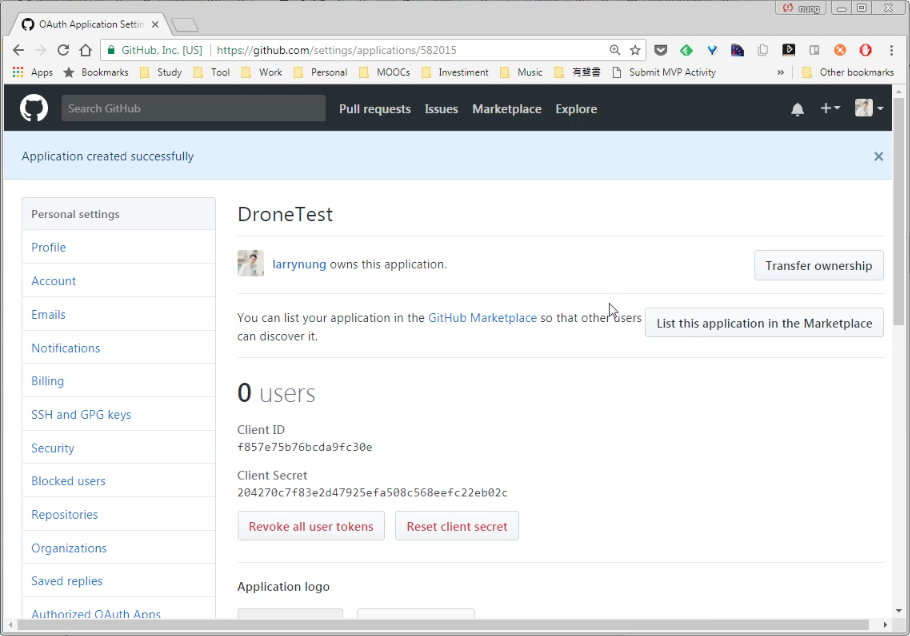Open Pull requests in header
Screen dimensions: 910x636
[375, 109]
